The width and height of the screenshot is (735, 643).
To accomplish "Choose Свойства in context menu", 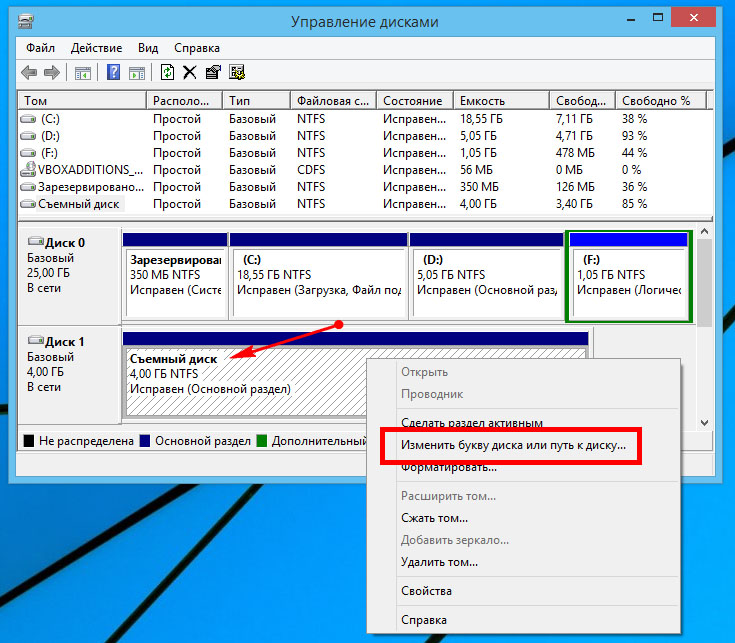I will tap(426, 591).
